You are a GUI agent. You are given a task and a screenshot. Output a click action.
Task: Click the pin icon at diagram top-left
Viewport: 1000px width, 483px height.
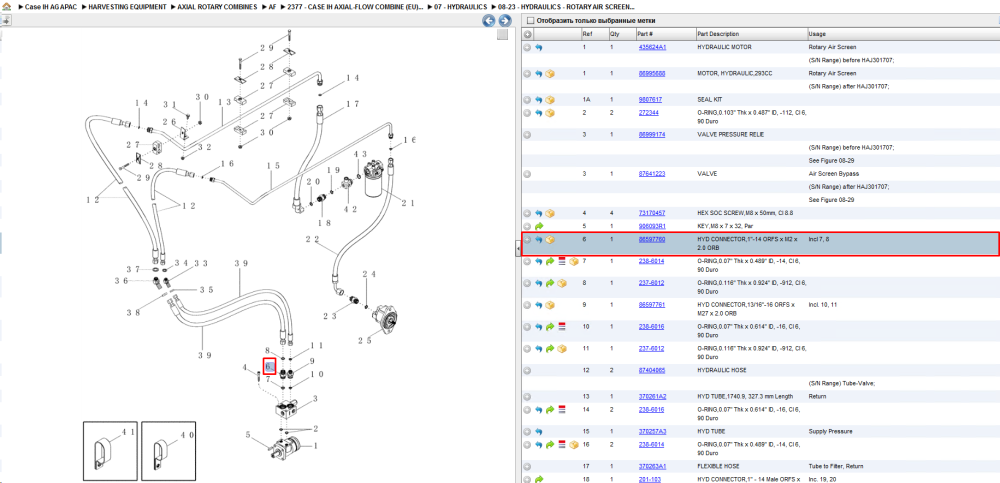coord(5,20)
